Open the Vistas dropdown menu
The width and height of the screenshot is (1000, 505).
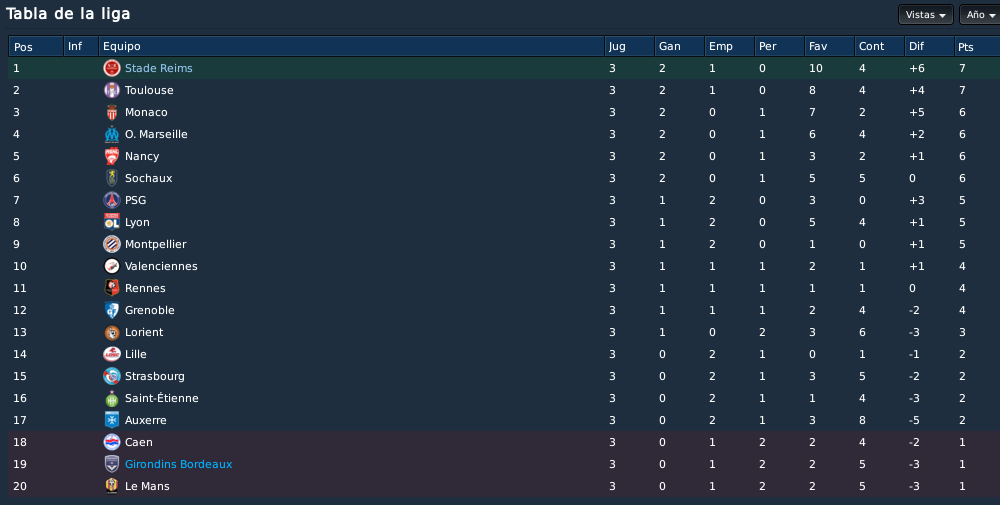click(x=925, y=15)
